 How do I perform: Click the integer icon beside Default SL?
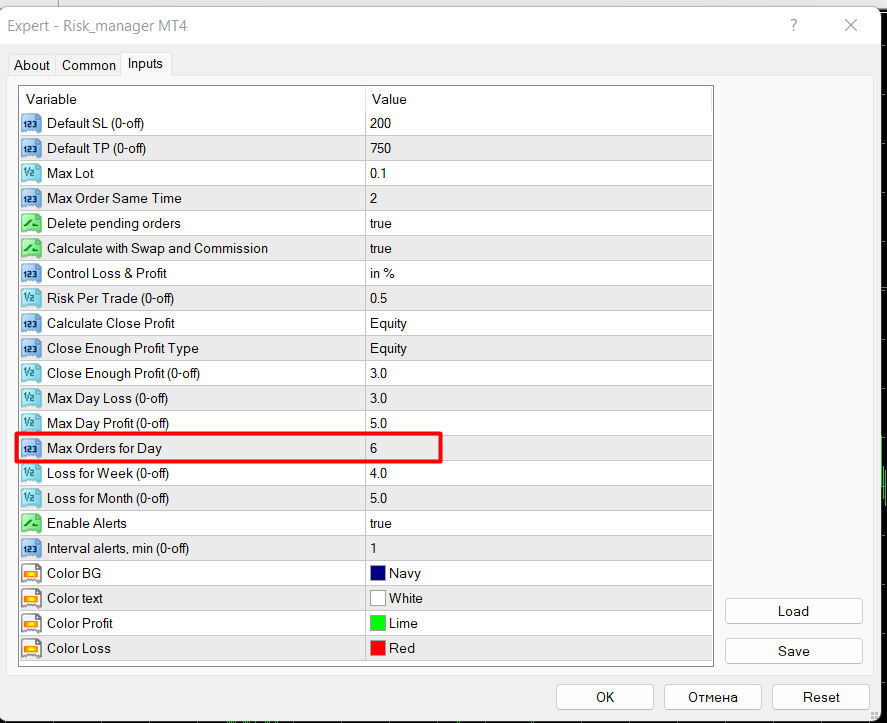pos(31,123)
